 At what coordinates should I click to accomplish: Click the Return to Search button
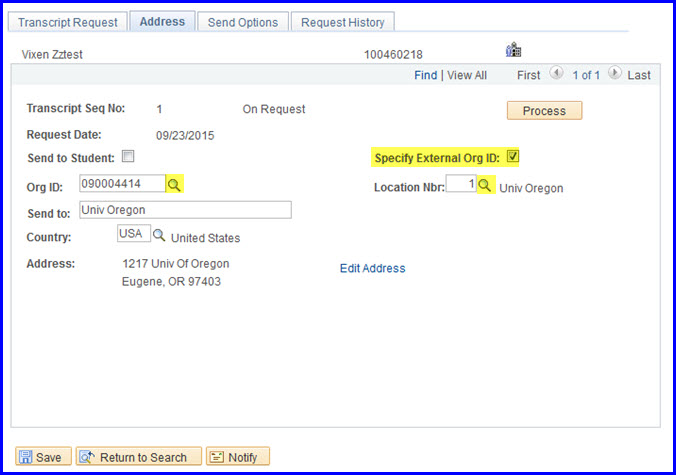(x=139, y=457)
